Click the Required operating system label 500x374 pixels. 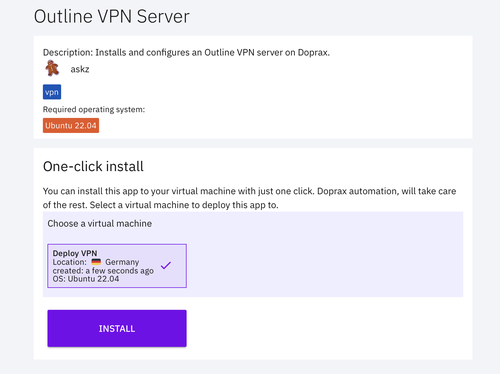point(94,109)
